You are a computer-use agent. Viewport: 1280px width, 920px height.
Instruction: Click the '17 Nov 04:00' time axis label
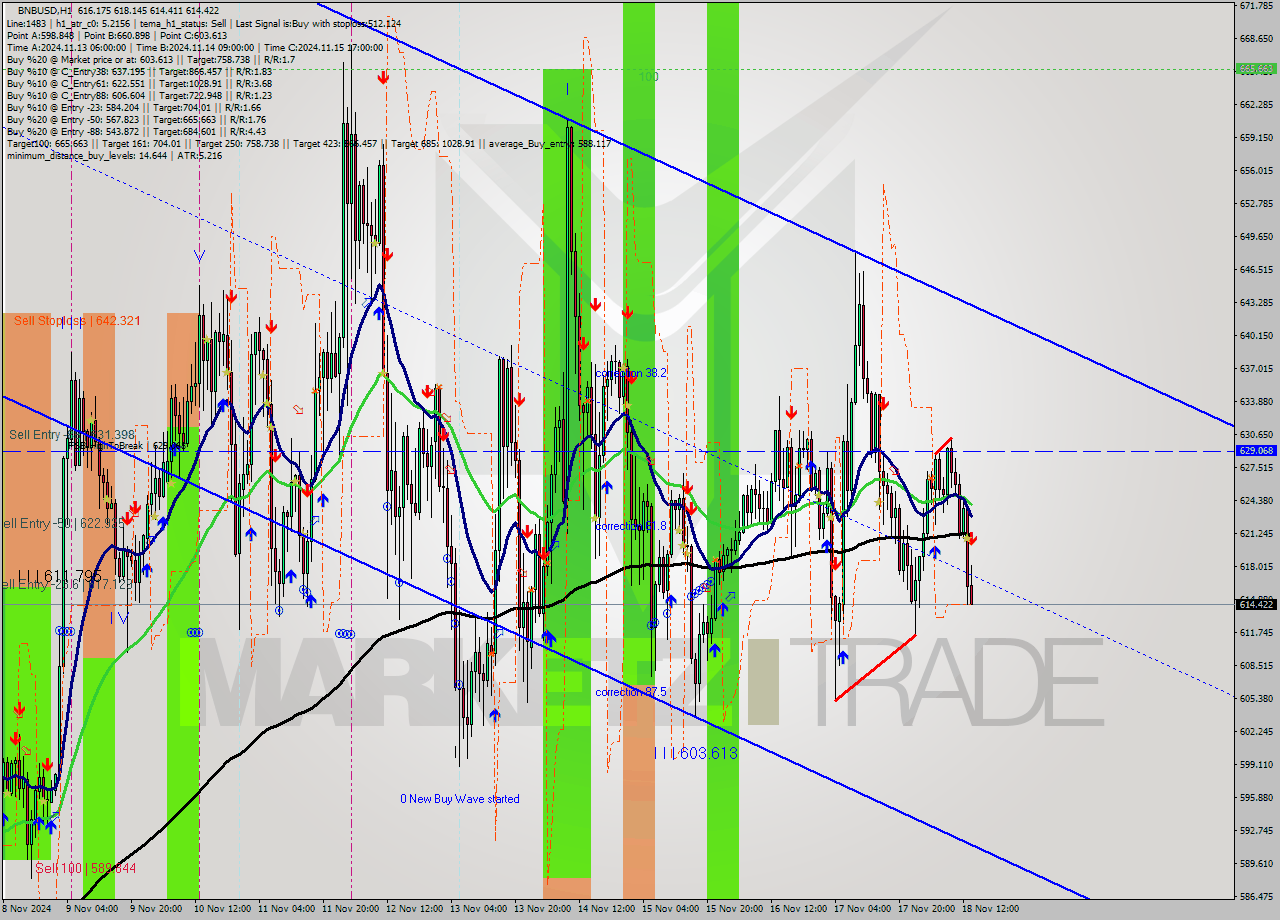point(862,909)
